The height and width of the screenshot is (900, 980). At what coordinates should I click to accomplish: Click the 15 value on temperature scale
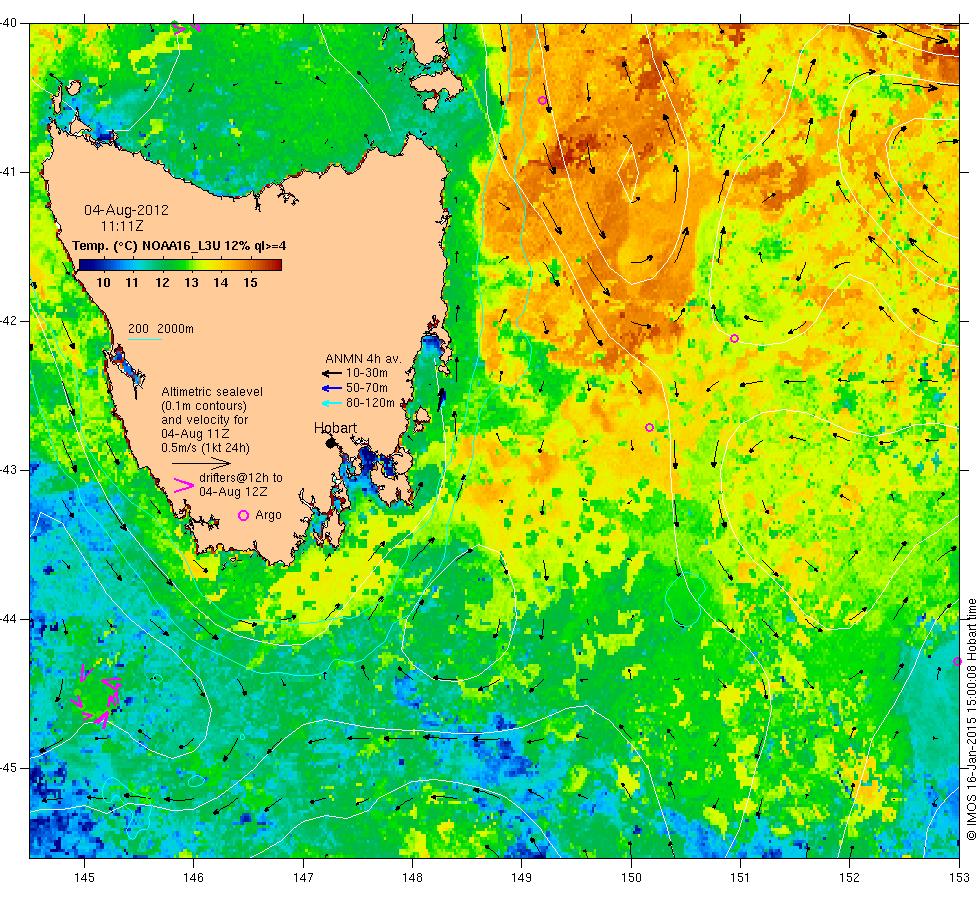[x=250, y=282]
